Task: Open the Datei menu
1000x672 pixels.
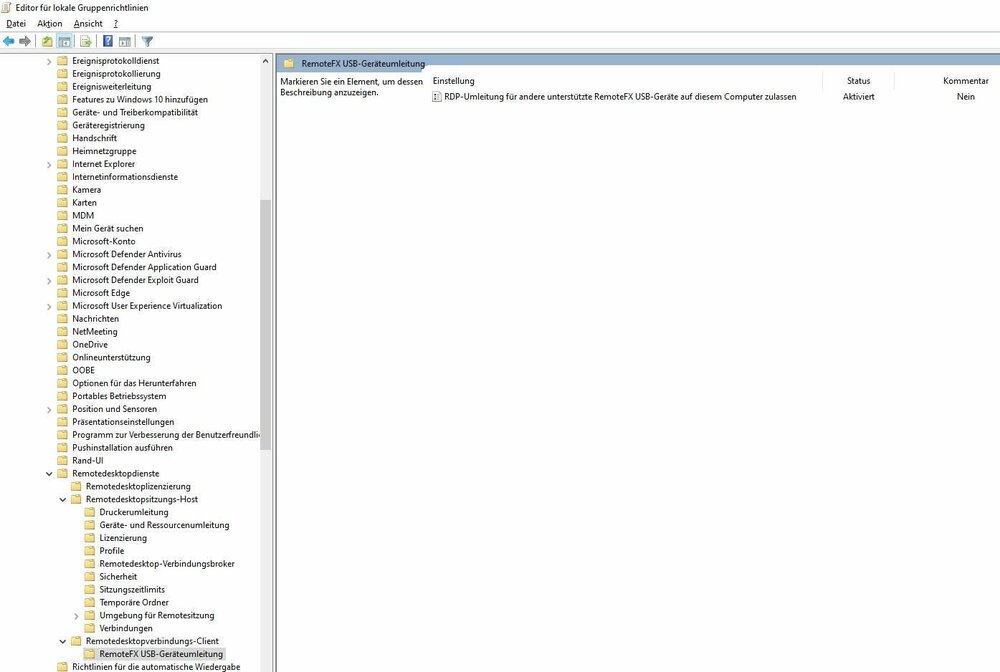Action: coord(16,23)
